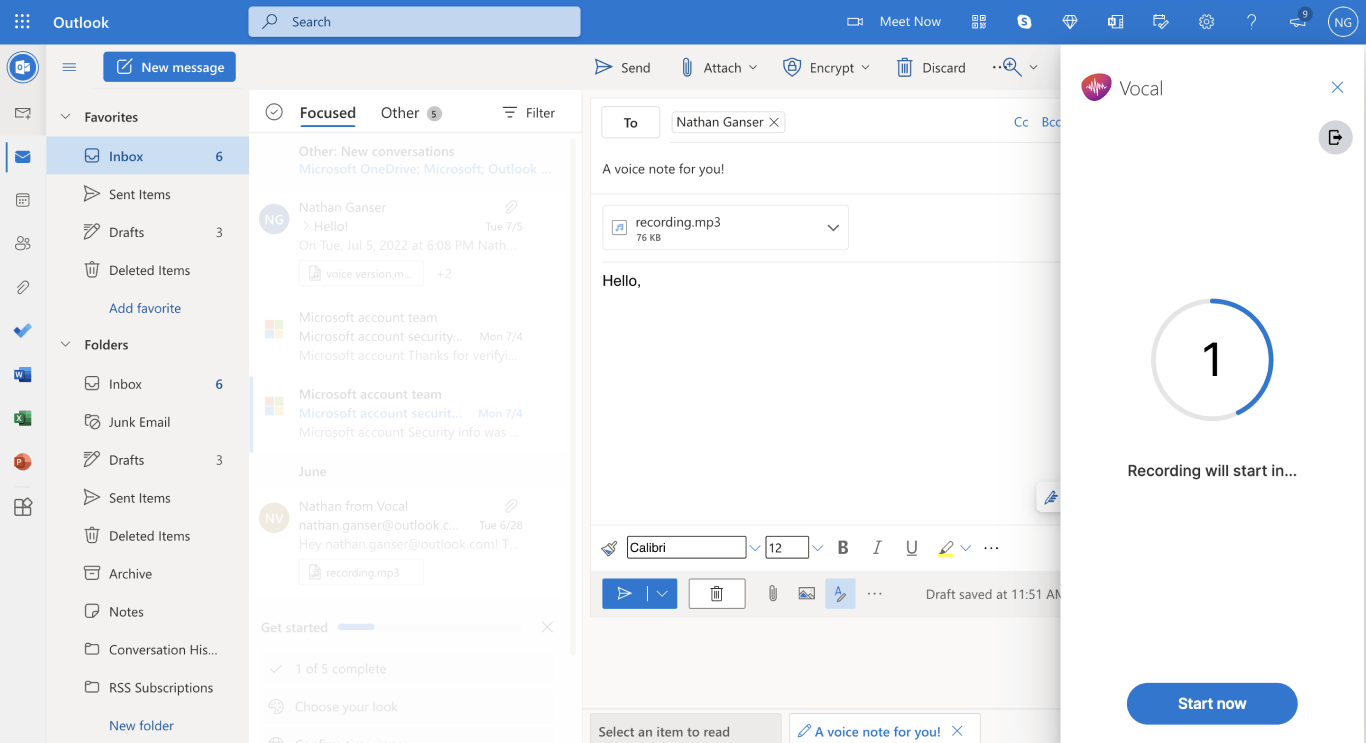Open the Calendar icon in the left rail

coord(22,199)
